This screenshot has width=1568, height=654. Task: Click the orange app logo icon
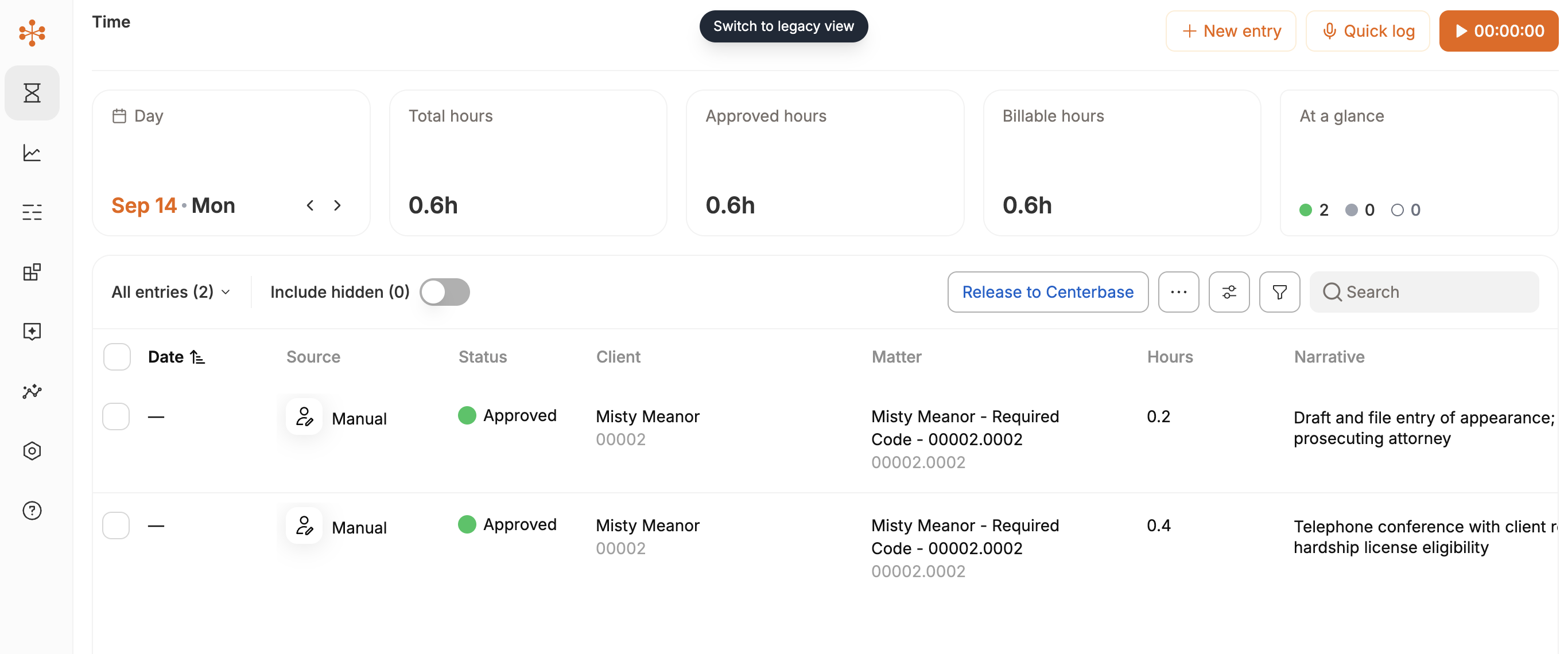pyautogui.click(x=32, y=32)
